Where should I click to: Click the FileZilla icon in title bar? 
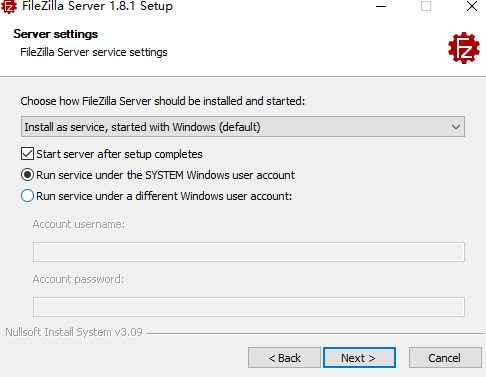click(9, 6)
